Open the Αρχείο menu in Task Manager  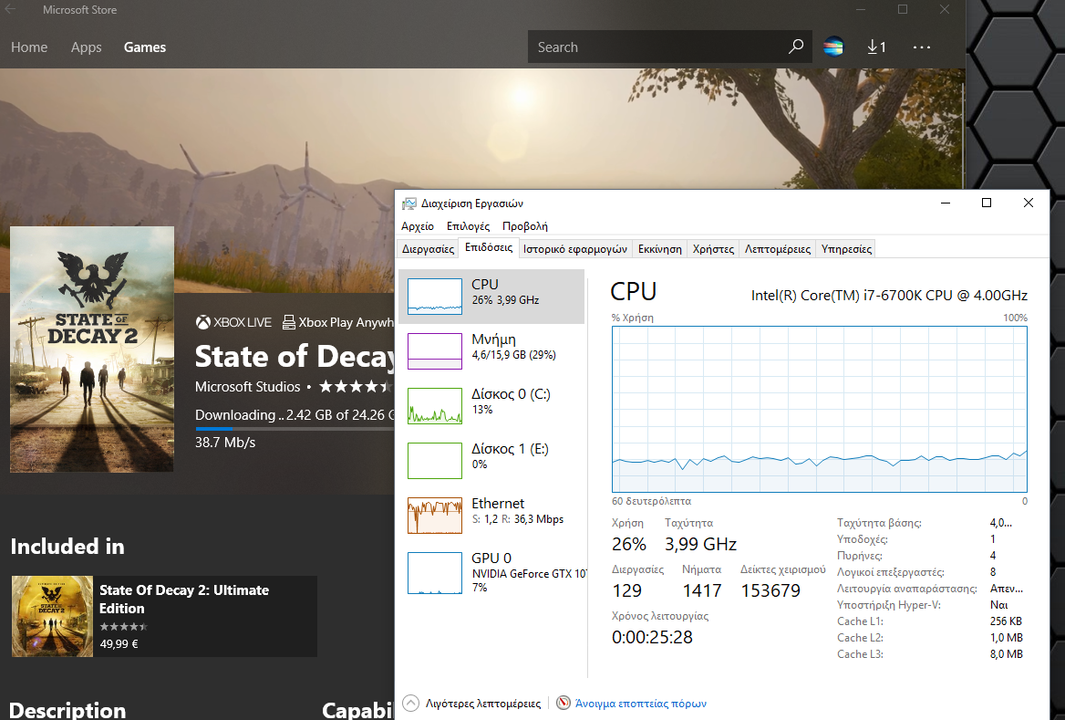tap(417, 226)
